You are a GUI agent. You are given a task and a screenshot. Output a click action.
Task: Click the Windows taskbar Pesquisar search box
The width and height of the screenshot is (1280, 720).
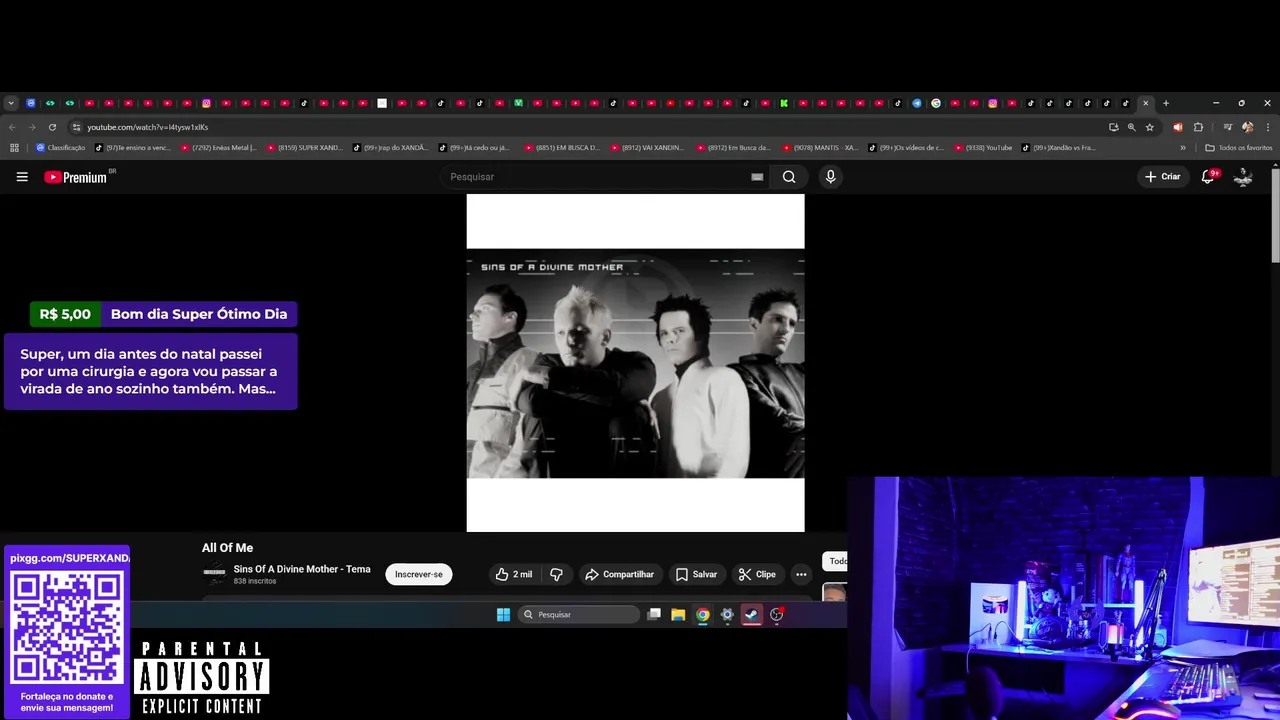[x=578, y=614]
